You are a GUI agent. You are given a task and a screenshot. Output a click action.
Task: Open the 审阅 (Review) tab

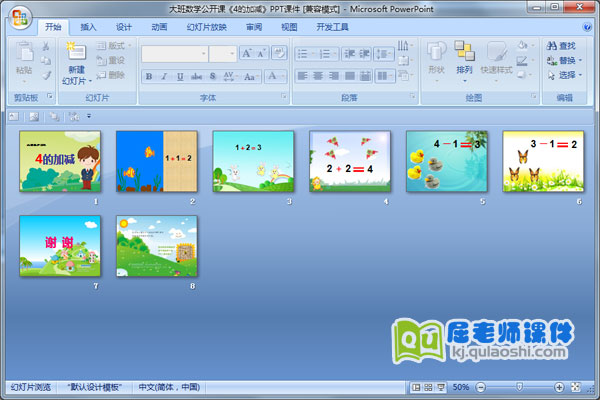254,27
